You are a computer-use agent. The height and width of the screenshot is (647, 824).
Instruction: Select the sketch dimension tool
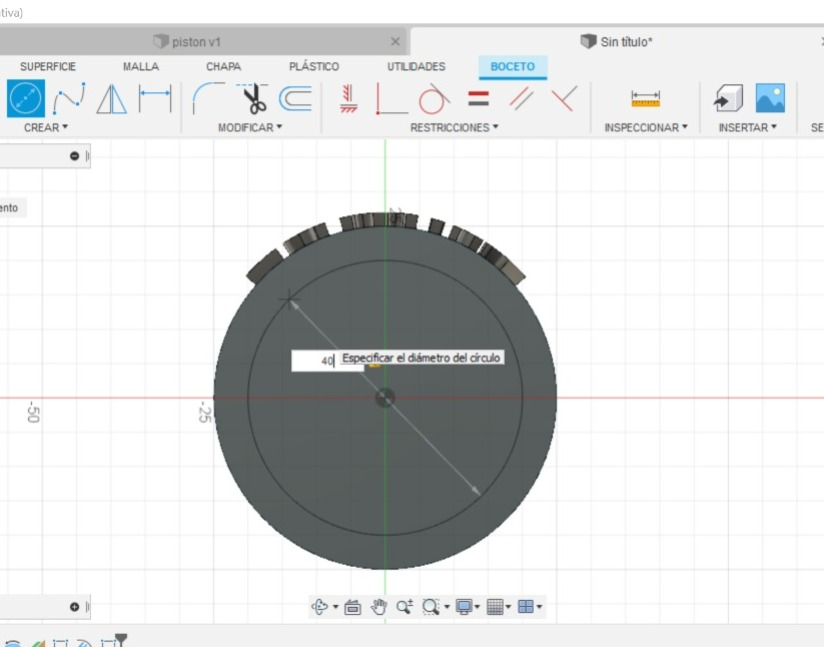(x=155, y=99)
